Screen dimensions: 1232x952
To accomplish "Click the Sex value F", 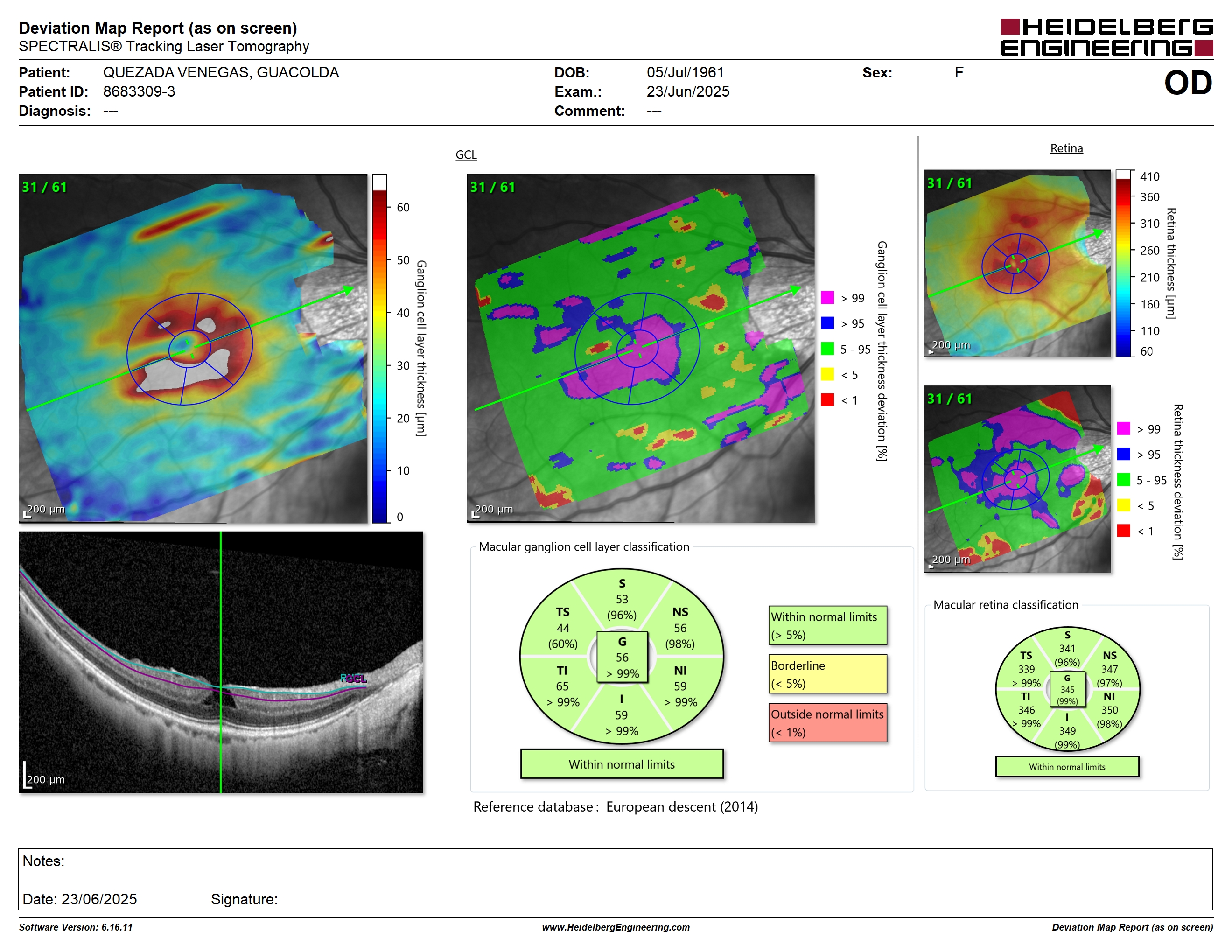I will tap(959, 72).
